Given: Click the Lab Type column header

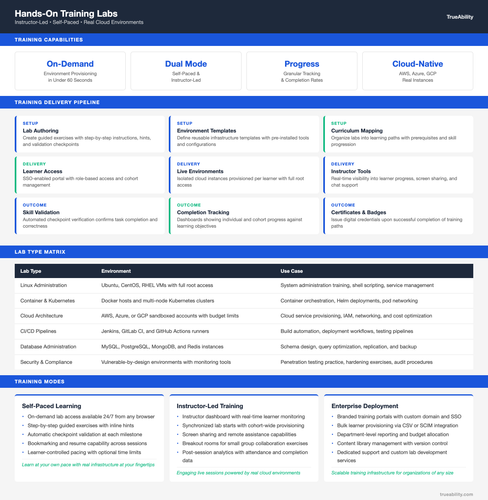Looking at the screenshot, I should (x=31, y=271).
